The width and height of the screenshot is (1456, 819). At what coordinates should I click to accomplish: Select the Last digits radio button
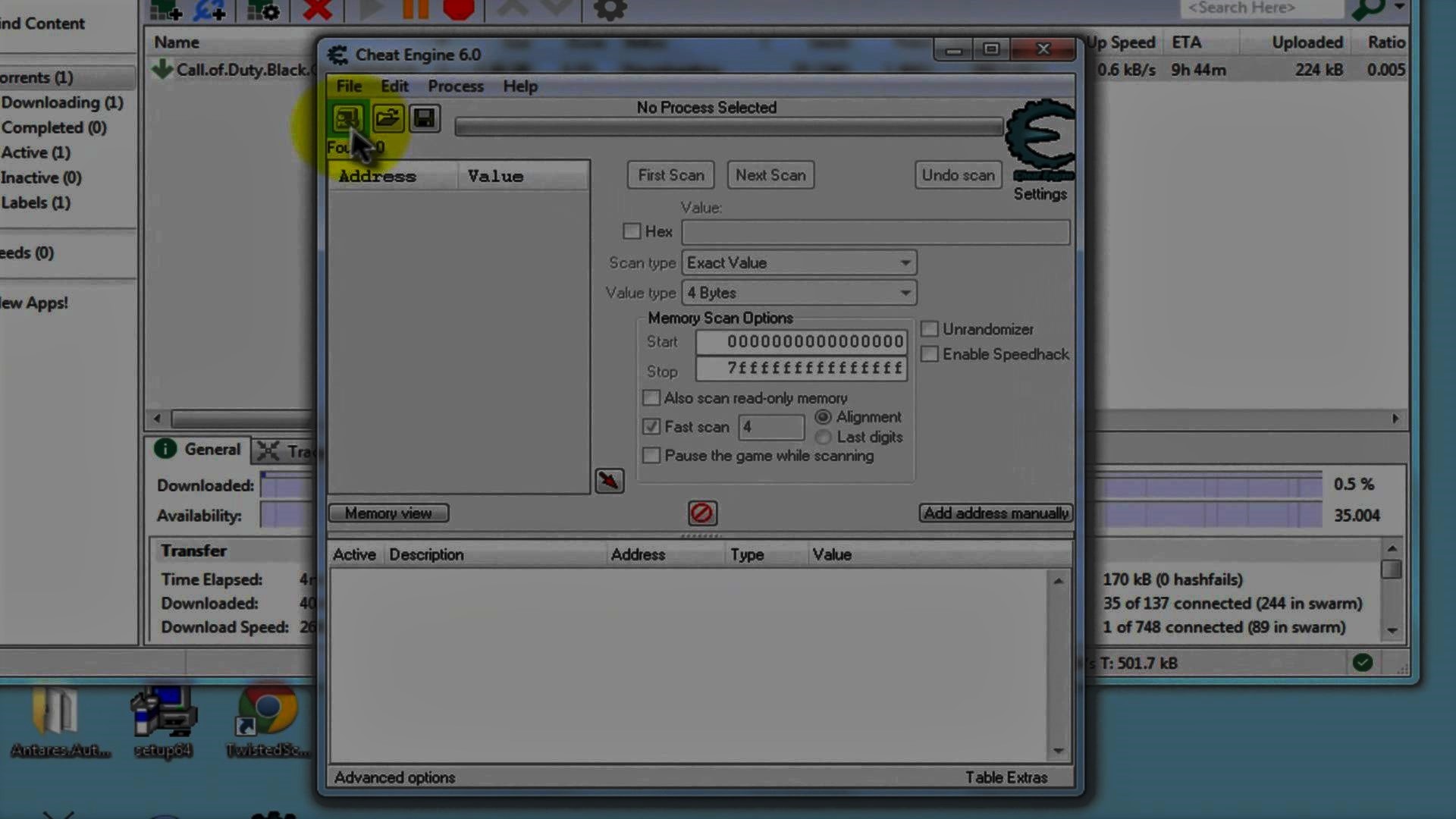click(x=824, y=438)
